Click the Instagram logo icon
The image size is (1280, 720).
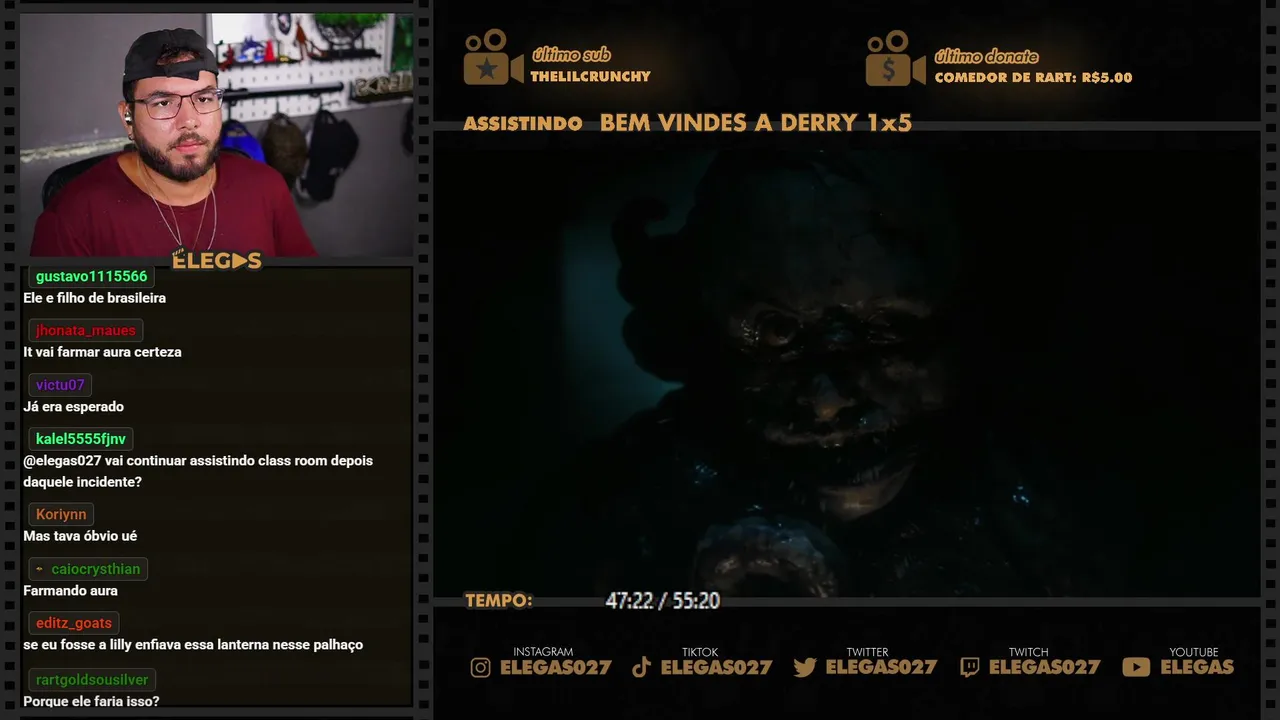[x=481, y=667]
